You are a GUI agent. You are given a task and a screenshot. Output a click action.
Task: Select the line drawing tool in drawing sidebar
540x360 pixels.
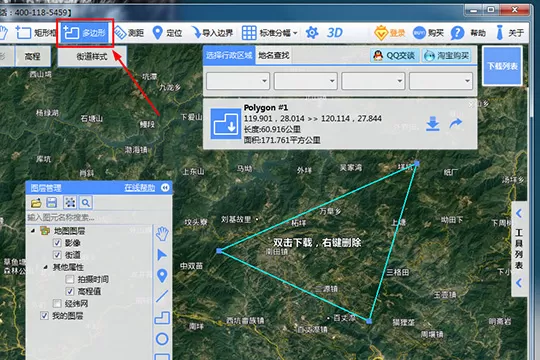pyautogui.click(x=162, y=296)
